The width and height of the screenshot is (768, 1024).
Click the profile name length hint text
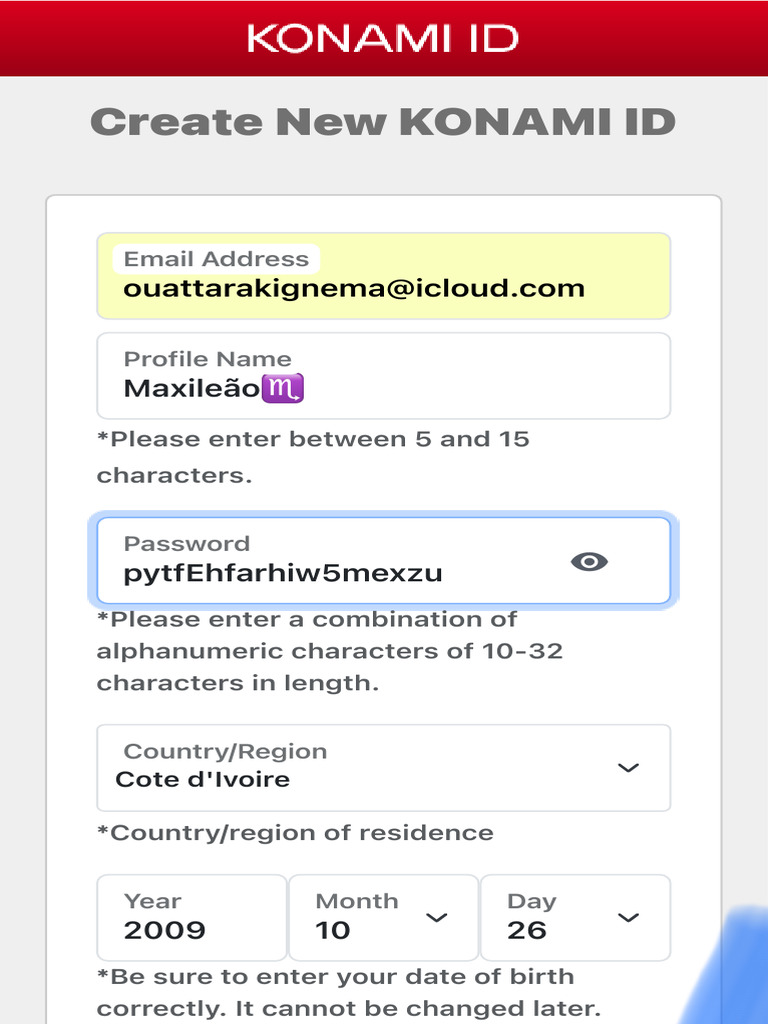[313, 457]
